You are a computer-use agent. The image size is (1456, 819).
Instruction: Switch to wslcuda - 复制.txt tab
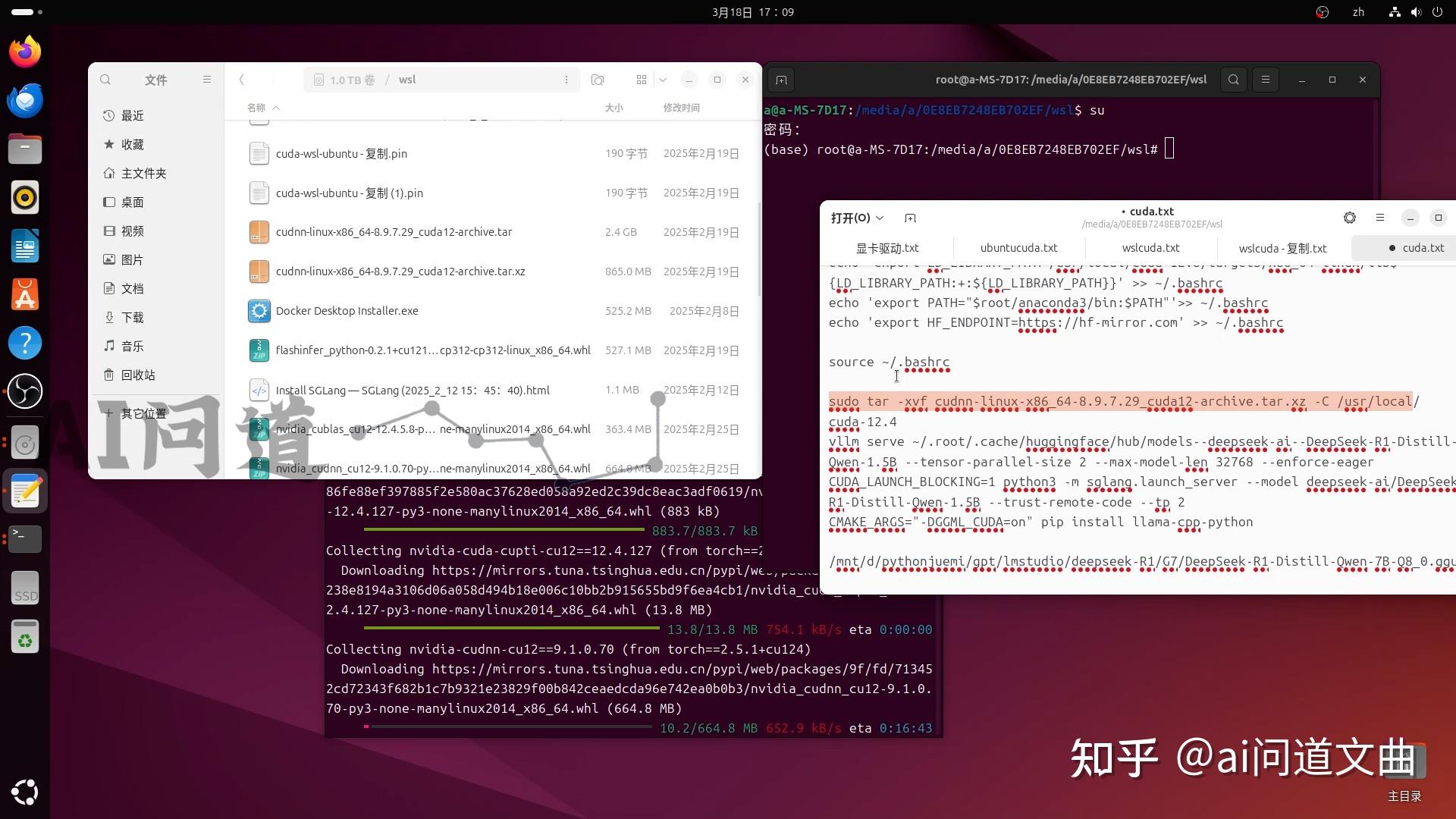pos(1282,248)
